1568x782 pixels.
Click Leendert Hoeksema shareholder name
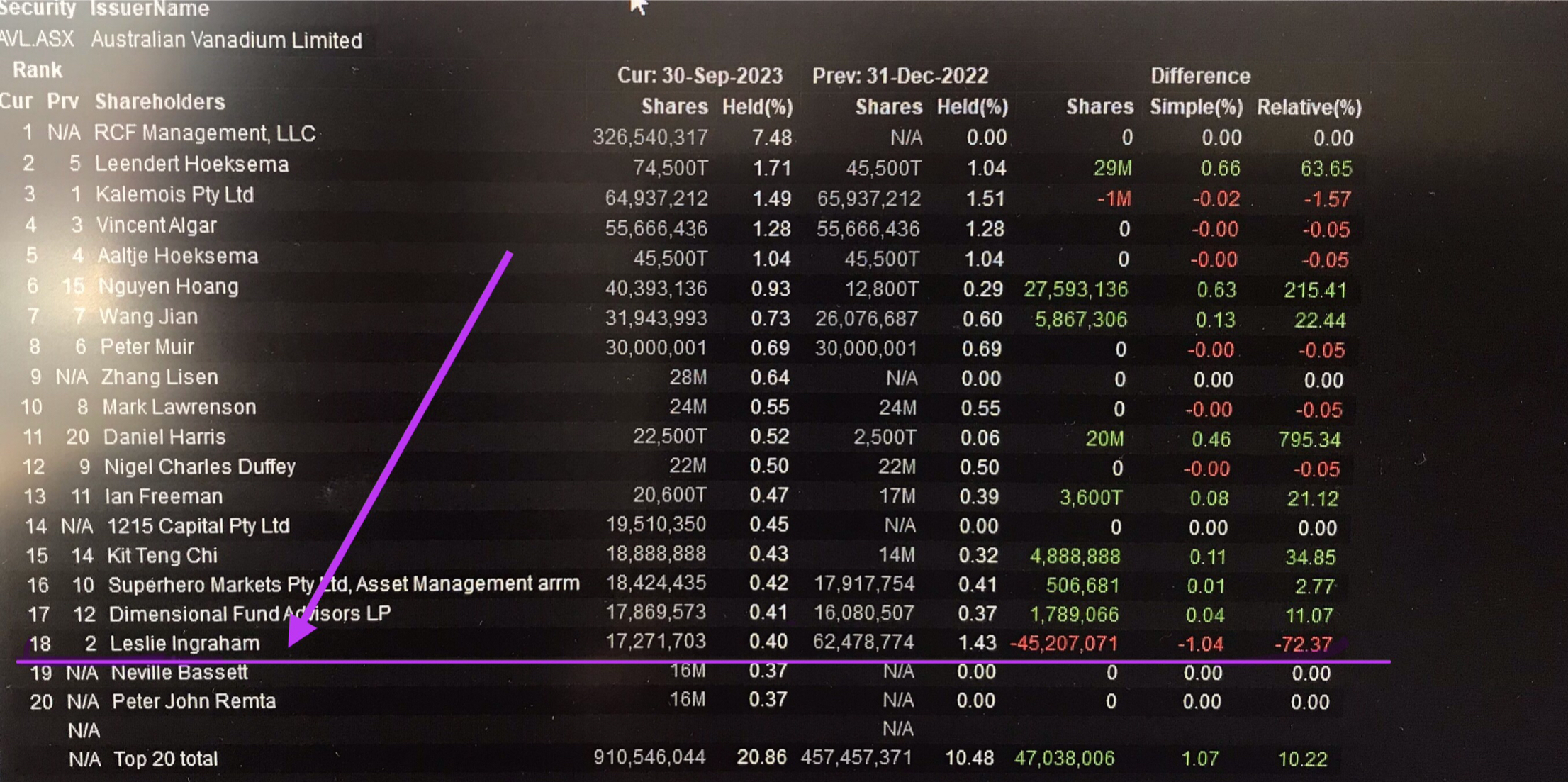click(x=191, y=164)
